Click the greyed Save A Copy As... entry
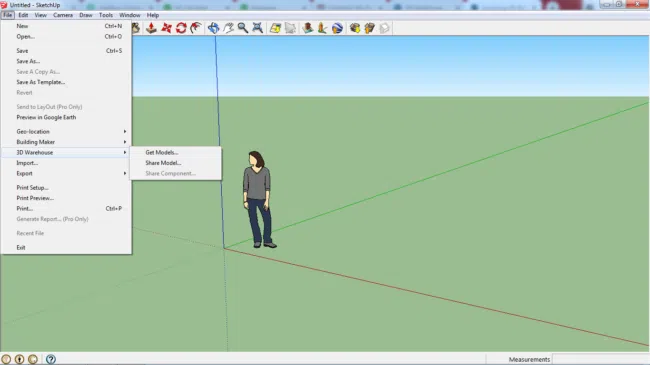The image size is (650, 365). tap(66, 72)
